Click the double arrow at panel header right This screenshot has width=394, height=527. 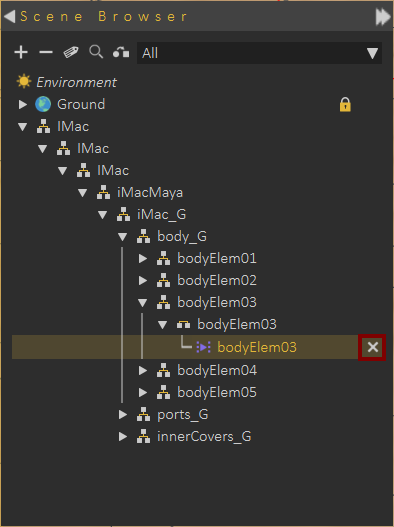point(383,16)
